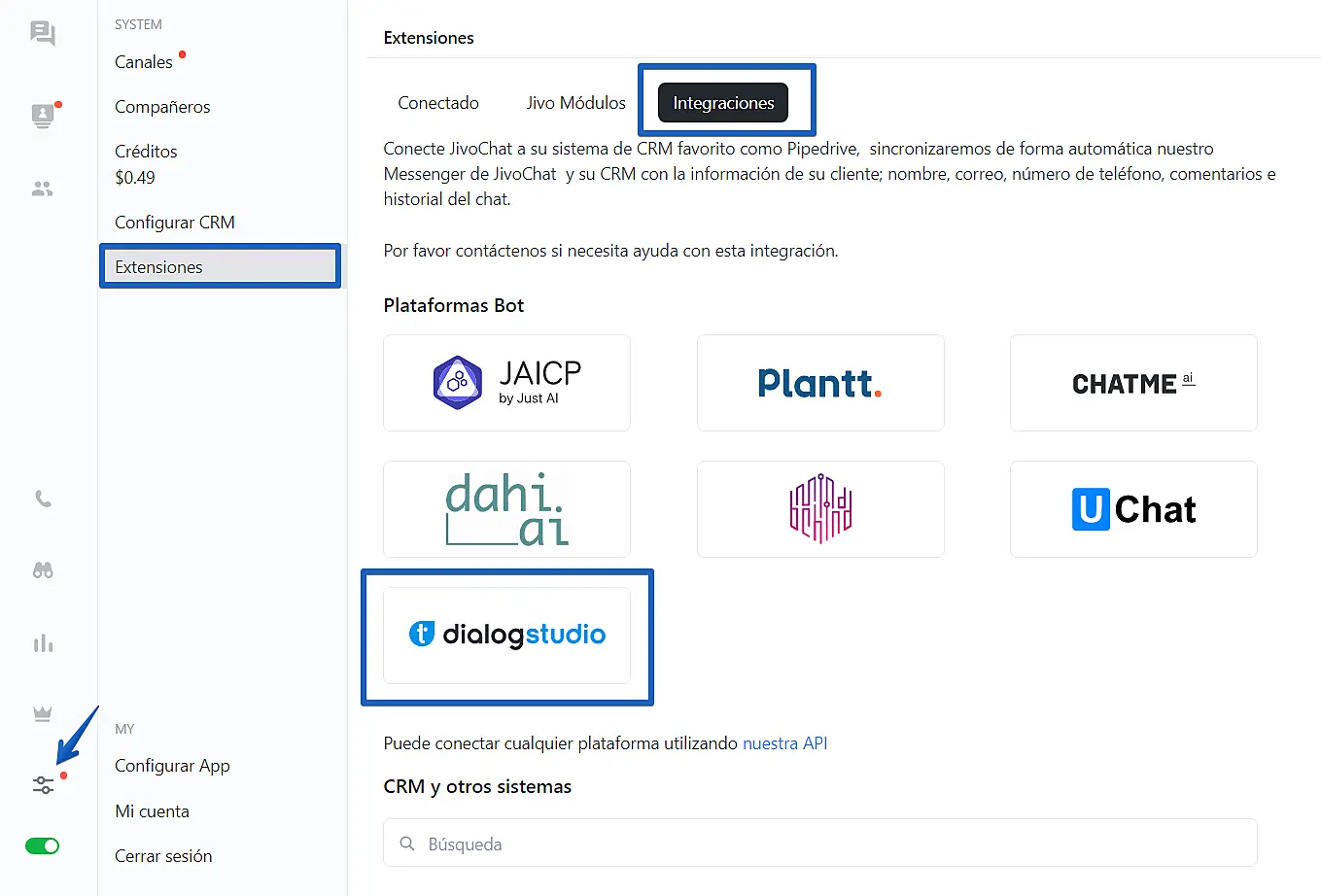Open the team members icon
The width and height of the screenshot is (1321, 896).
click(43, 189)
